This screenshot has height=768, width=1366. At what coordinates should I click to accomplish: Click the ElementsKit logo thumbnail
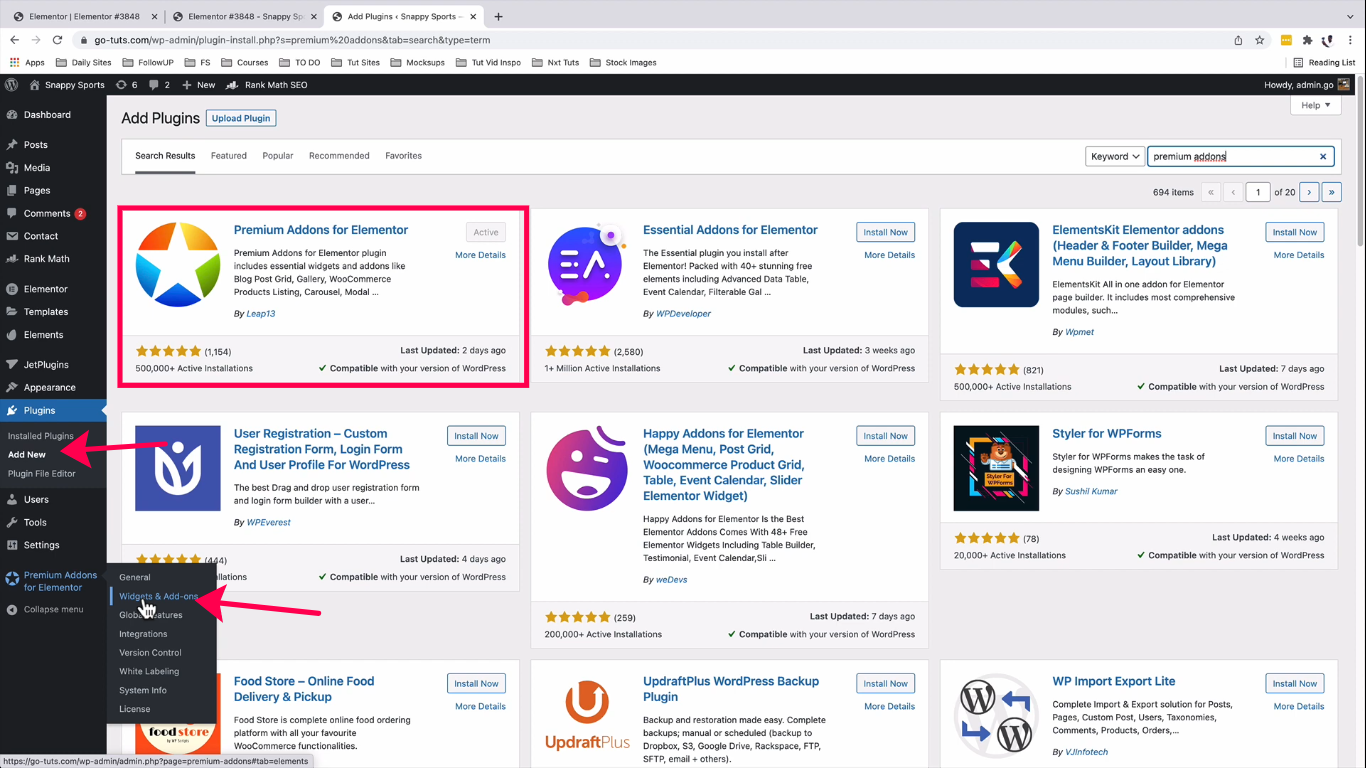point(997,265)
